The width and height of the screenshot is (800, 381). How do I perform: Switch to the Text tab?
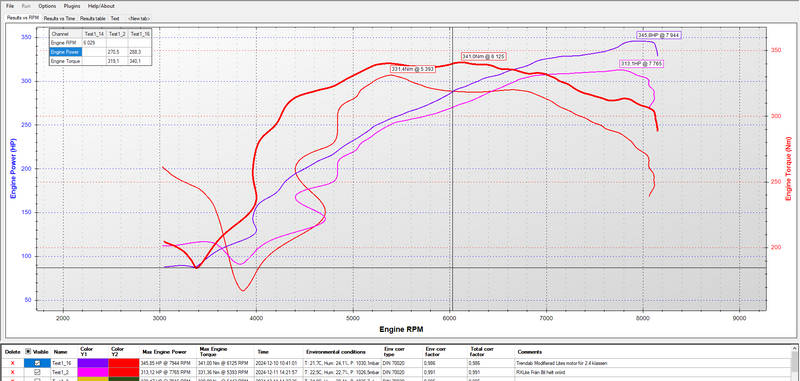115,18
